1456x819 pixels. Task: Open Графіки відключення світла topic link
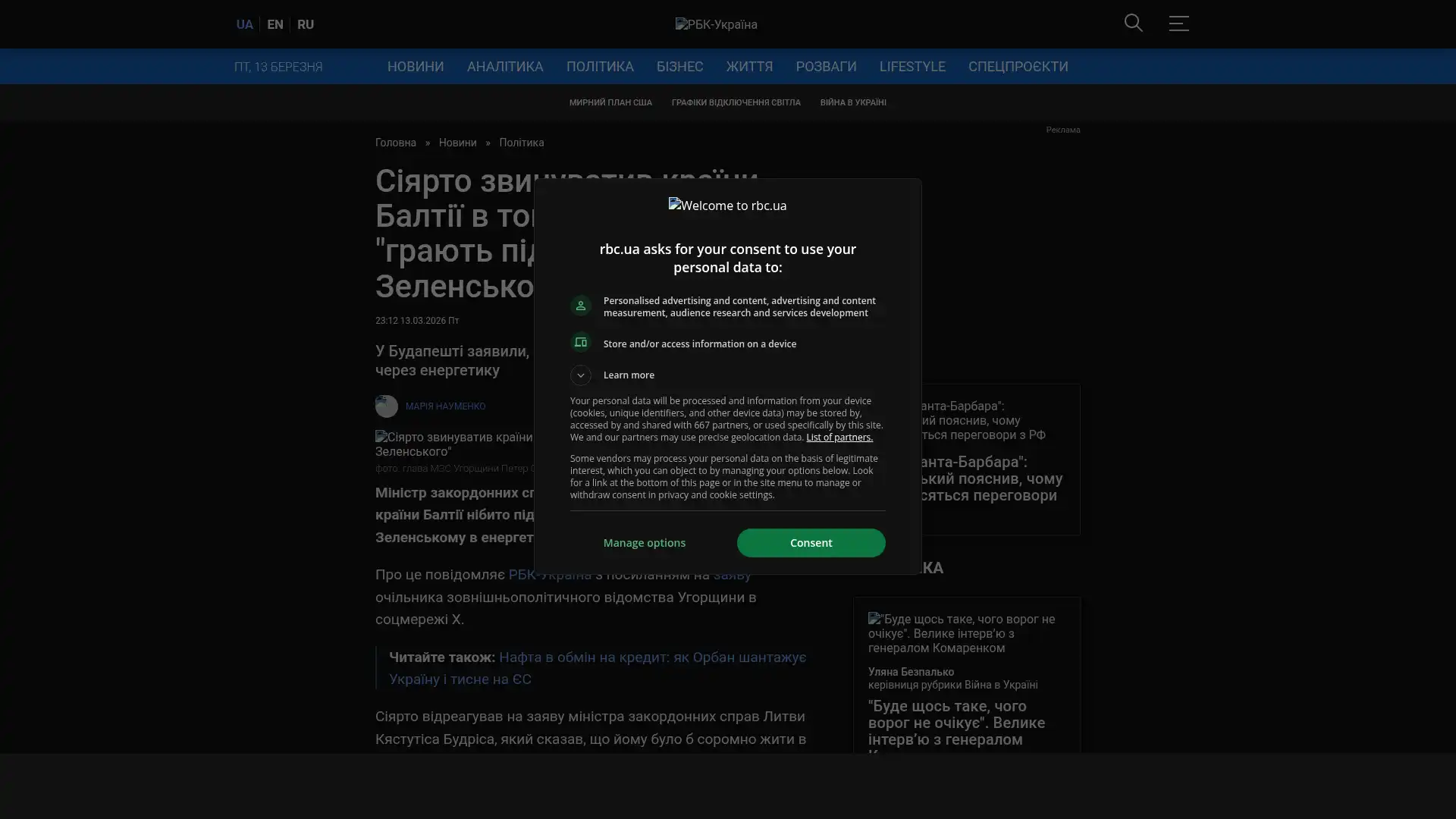pyautogui.click(x=735, y=102)
